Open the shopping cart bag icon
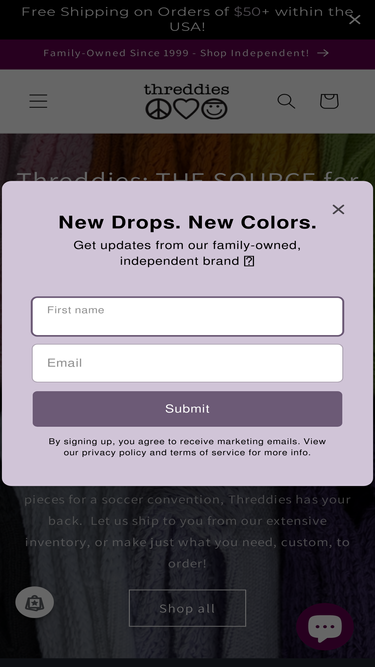This screenshot has height=667, width=375. 329,101
